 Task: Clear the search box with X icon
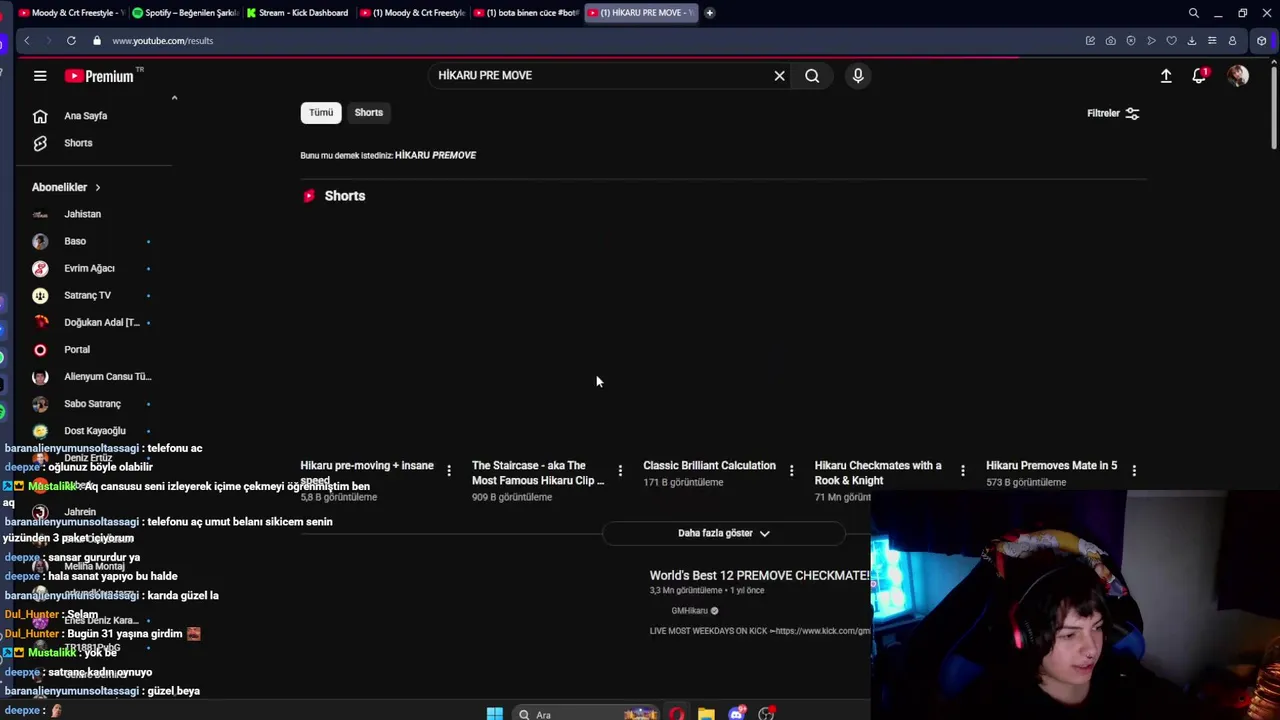tap(780, 76)
